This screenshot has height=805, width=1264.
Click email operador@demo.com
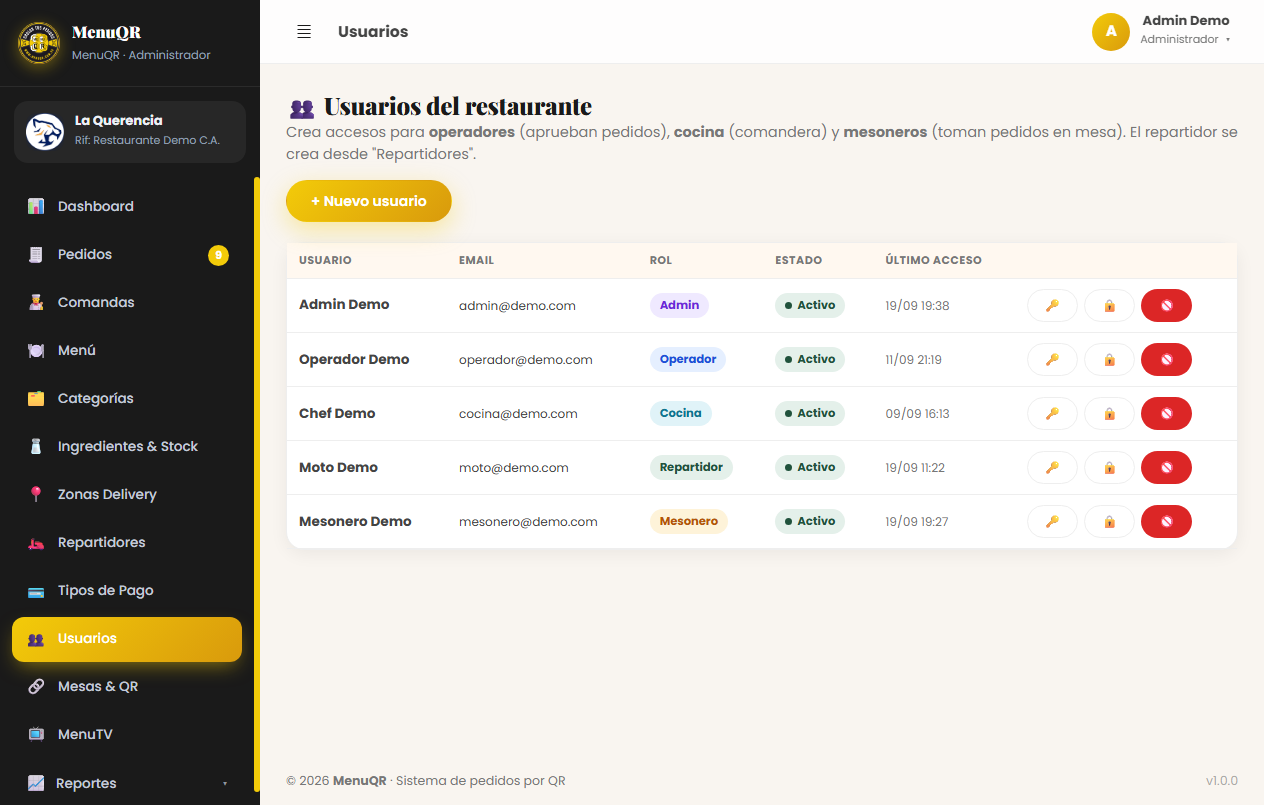click(x=526, y=360)
